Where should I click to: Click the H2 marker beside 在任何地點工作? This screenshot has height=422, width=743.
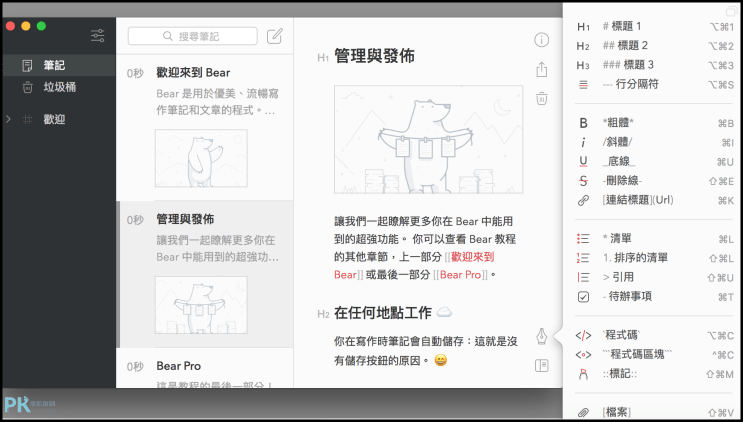tap(323, 314)
